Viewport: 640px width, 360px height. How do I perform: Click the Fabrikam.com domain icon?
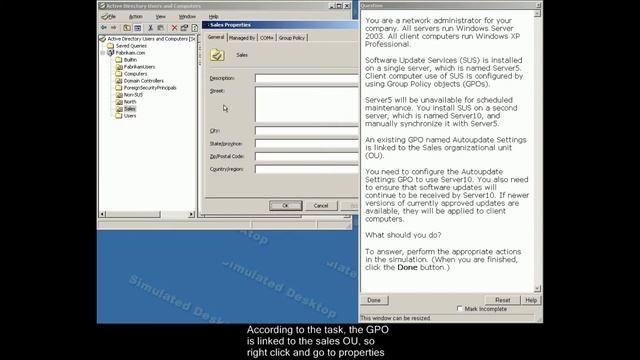point(110,53)
